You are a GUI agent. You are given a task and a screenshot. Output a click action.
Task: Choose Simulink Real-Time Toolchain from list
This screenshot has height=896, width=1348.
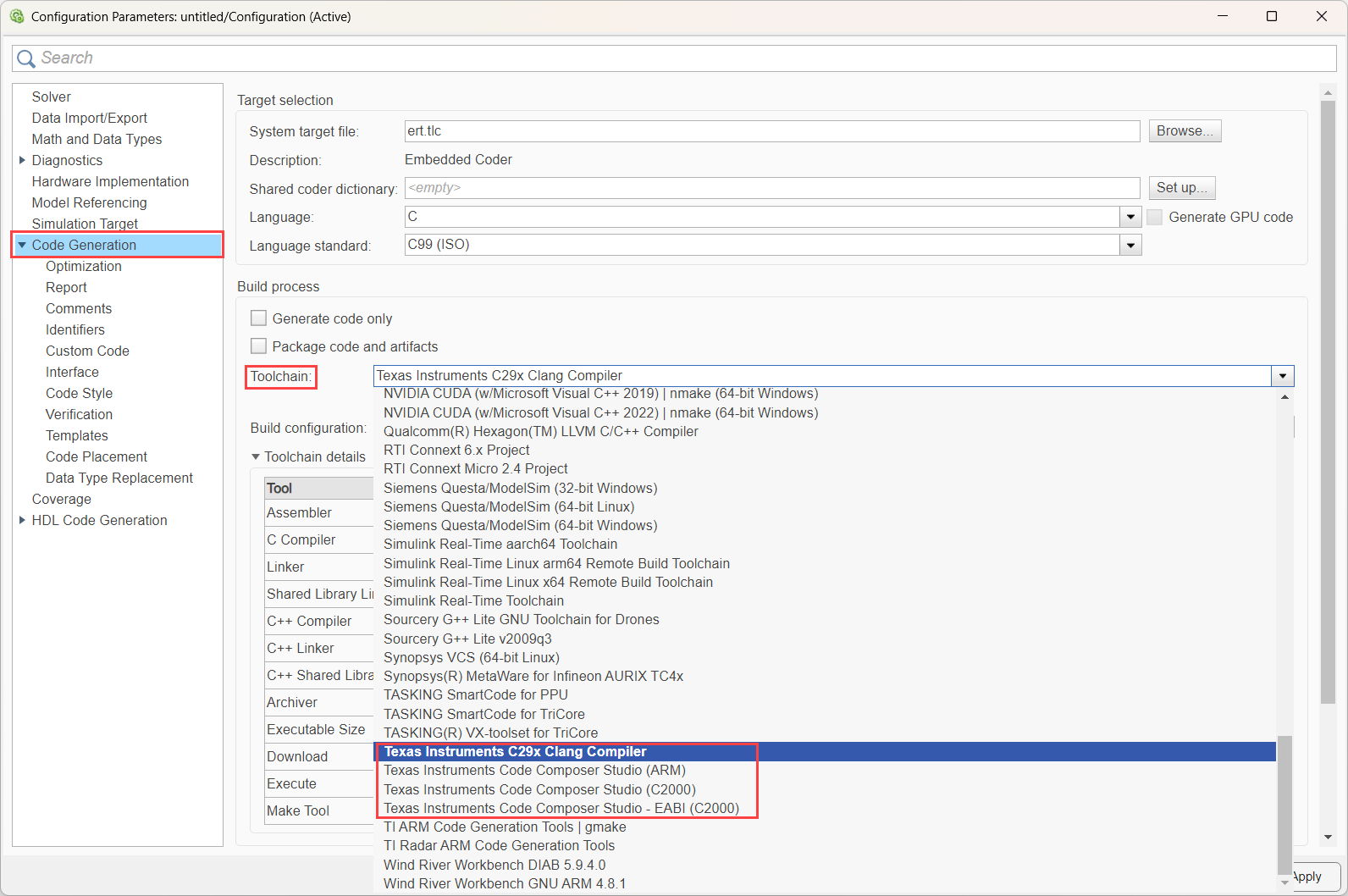pos(473,601)
